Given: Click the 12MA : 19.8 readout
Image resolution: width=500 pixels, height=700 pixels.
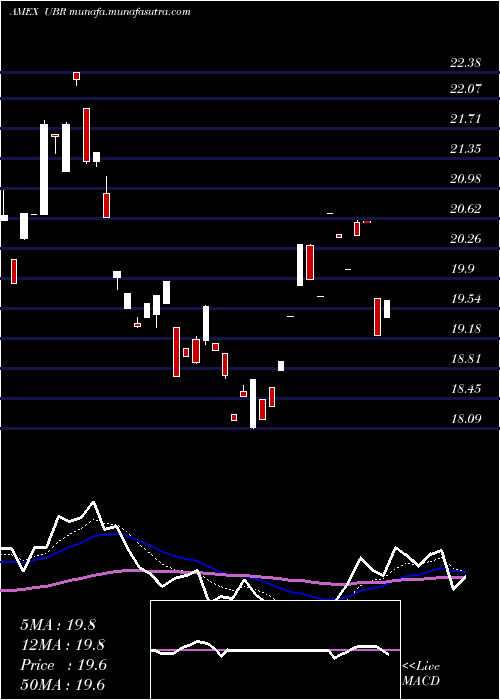Looking at the screenshot, I should [62, 645].
